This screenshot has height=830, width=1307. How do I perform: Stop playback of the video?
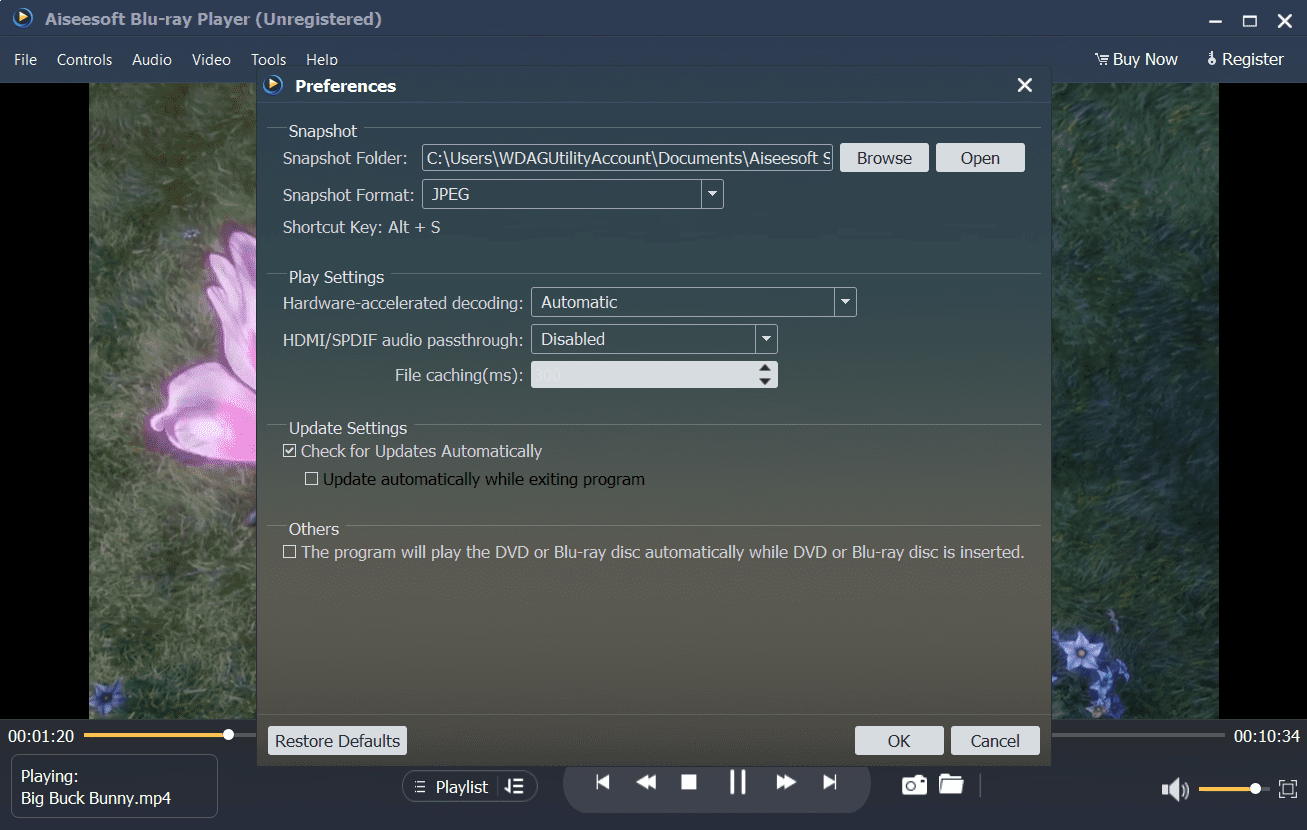click(x=689, y=782)
